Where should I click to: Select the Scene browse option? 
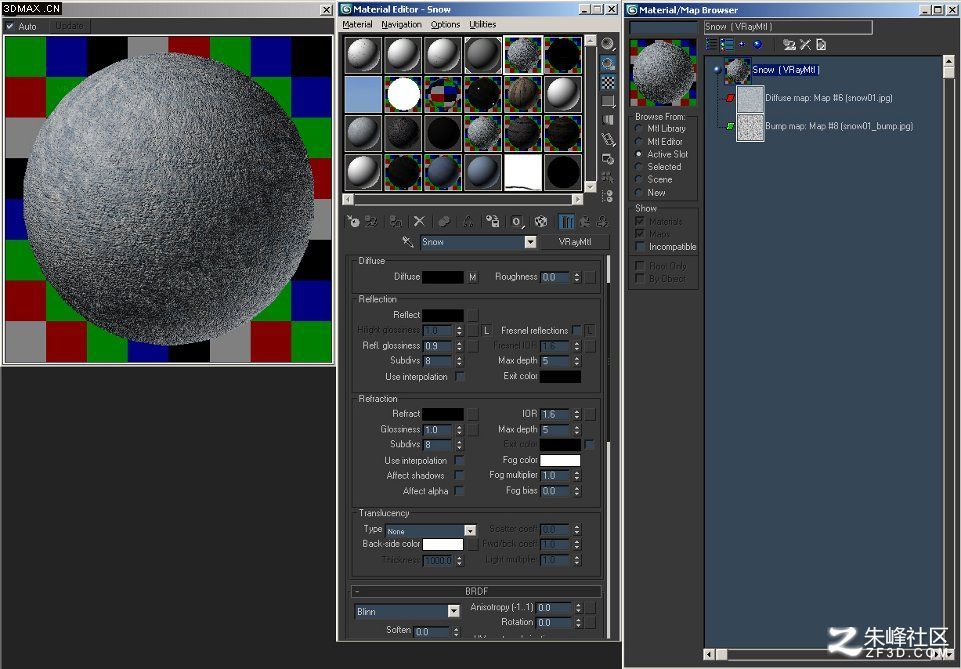[639, 180]
